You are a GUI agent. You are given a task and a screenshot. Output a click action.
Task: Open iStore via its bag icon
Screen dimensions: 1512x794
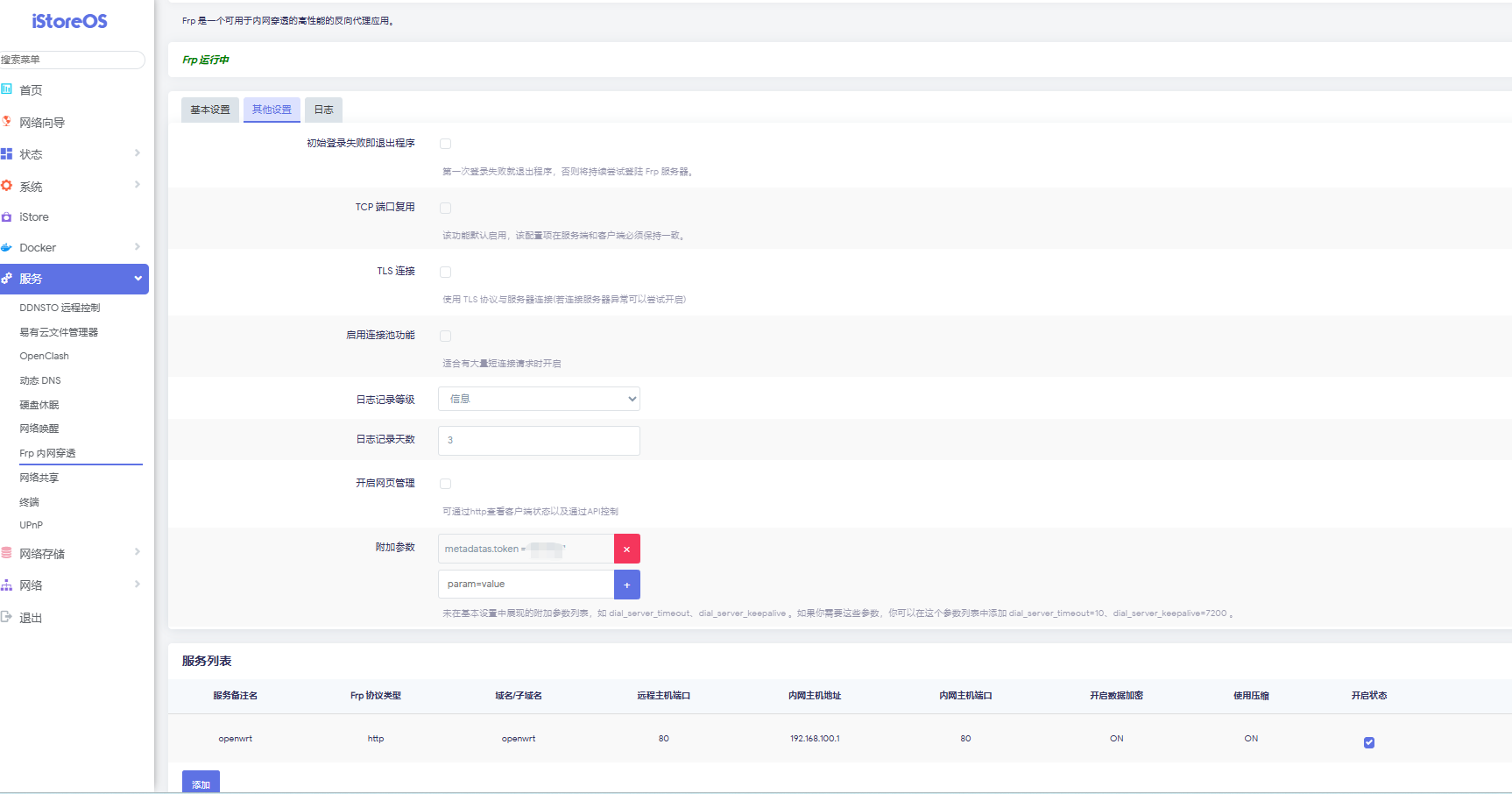(7, 216)
